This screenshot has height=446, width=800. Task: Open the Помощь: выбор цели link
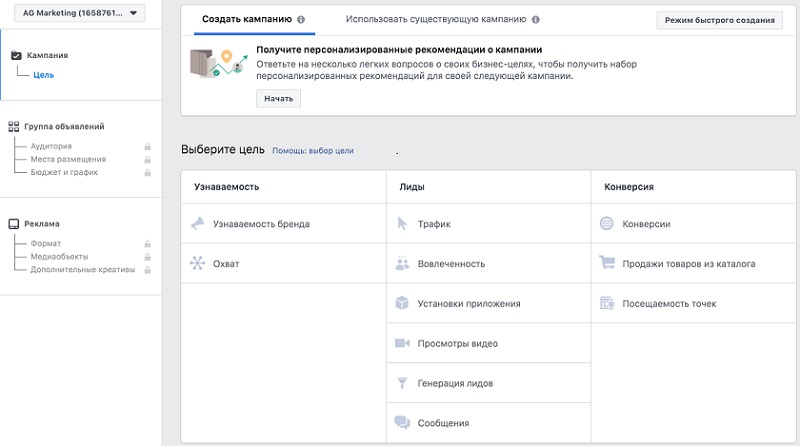click(313, 151)
